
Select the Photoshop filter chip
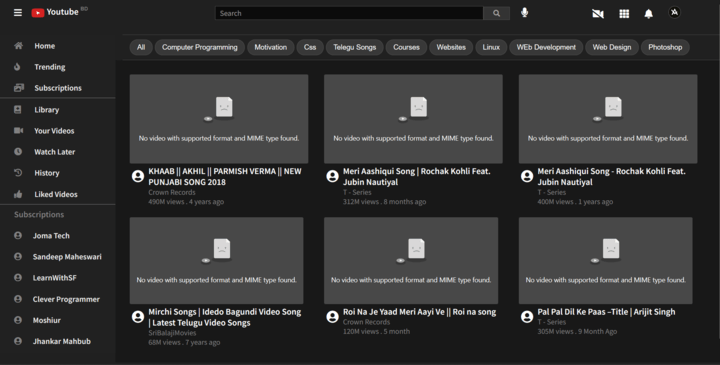tap(665, 47)
